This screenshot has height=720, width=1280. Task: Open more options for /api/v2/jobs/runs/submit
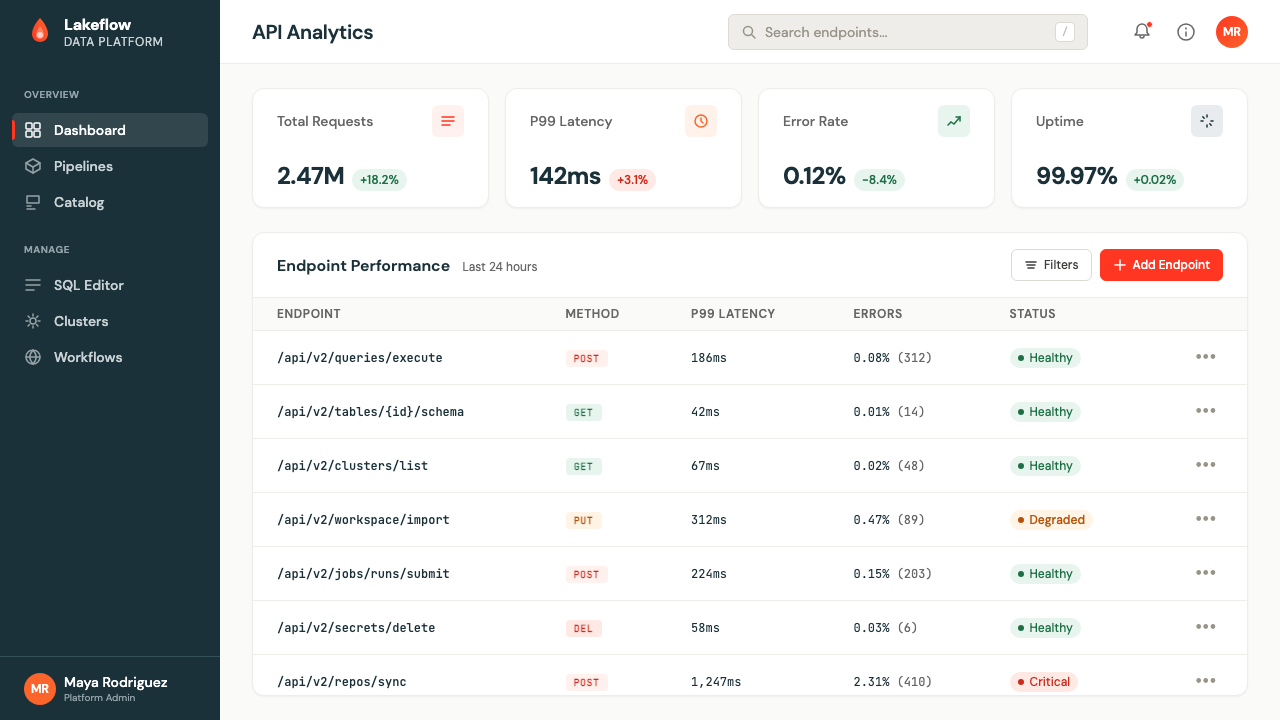coord(1206,573)
